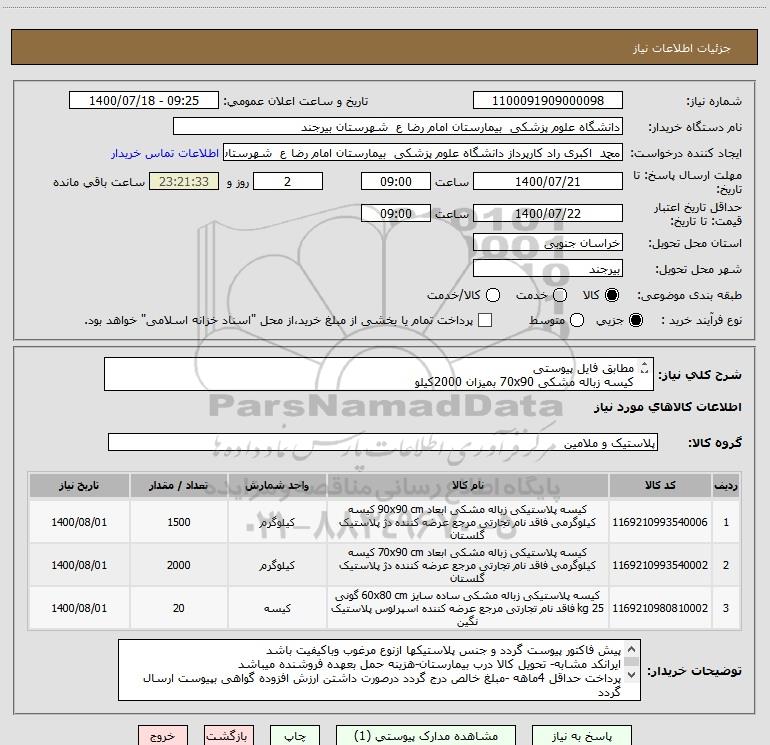Click product code 1169210980810002
770x745 pixels.
click(x=660, y=607)
